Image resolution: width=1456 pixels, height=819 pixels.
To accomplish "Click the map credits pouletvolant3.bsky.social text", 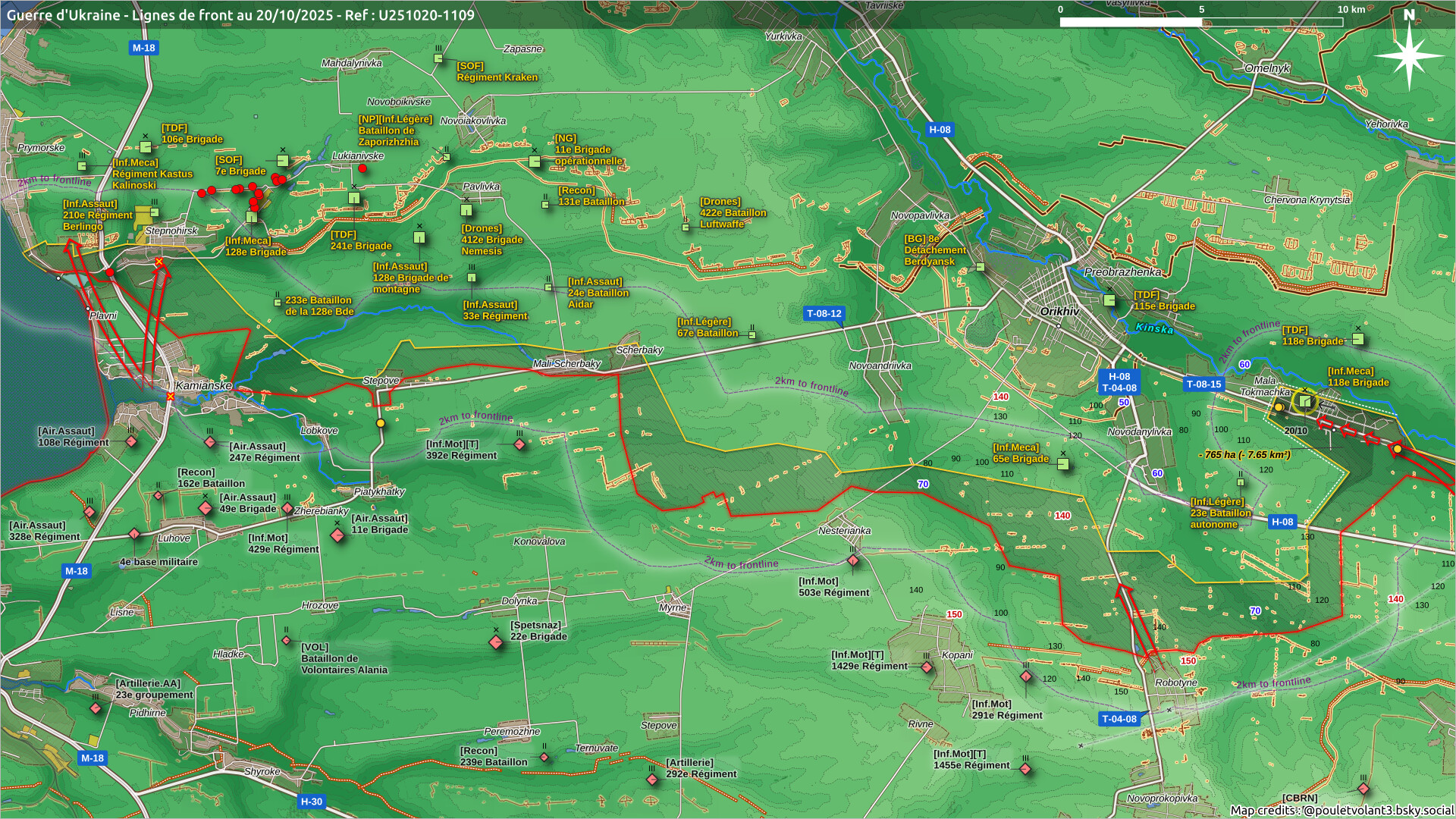I will coord(1341,810).
